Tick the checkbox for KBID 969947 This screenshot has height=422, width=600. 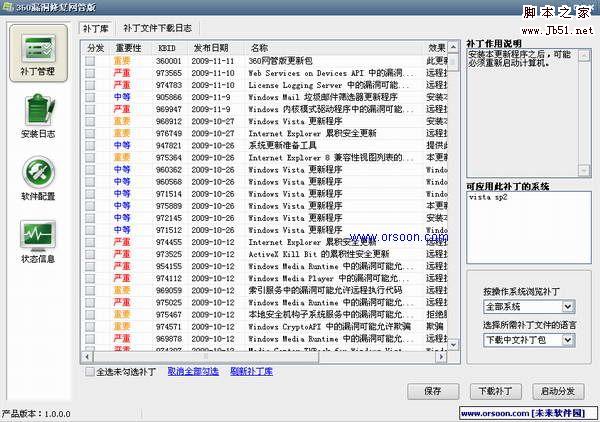pos(90,109)
